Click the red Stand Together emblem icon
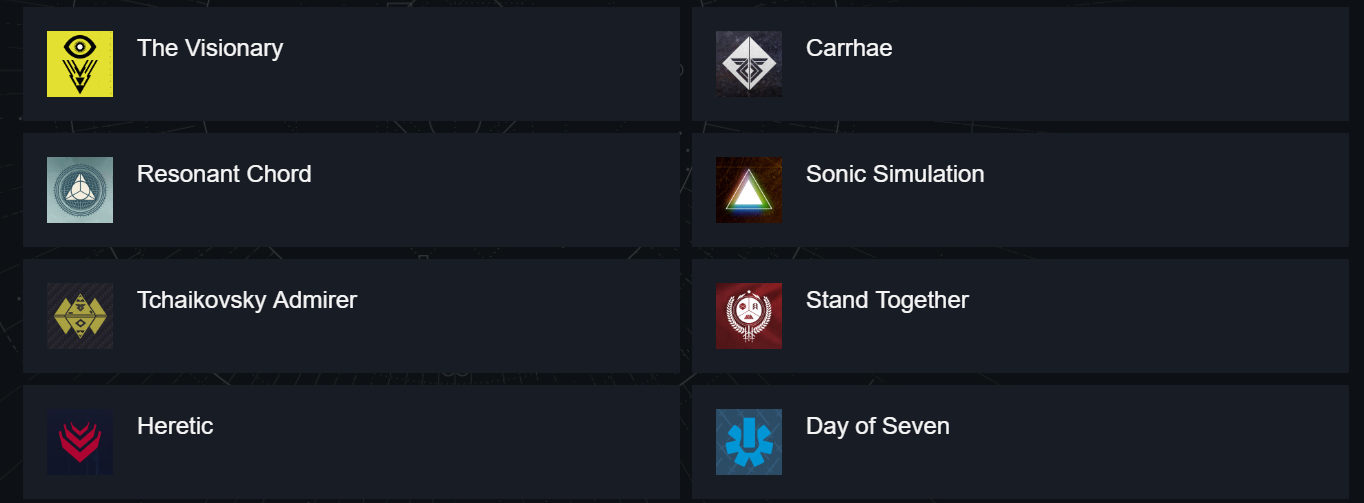 tap(749, 316)
